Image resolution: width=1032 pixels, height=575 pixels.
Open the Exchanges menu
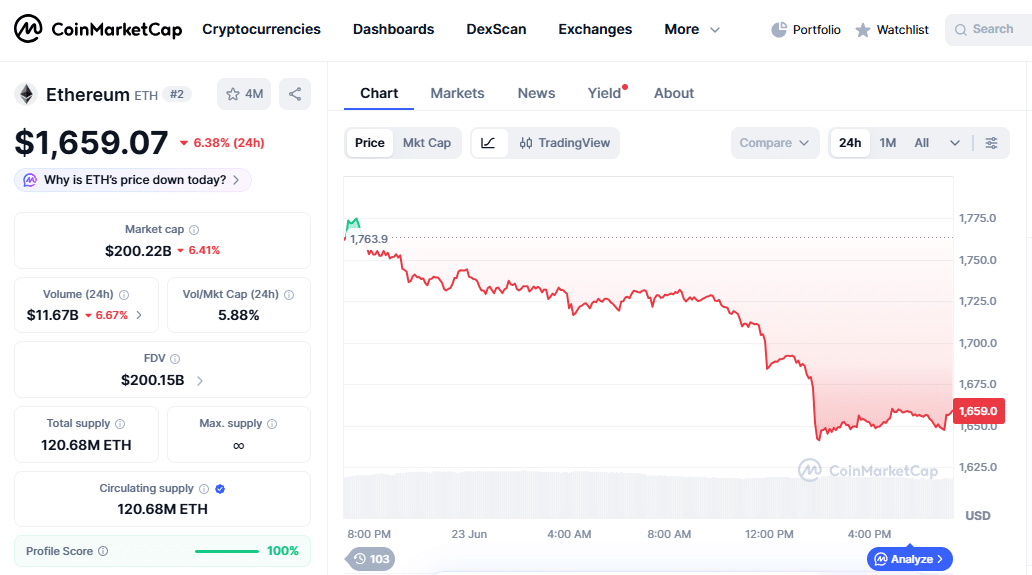595,30
